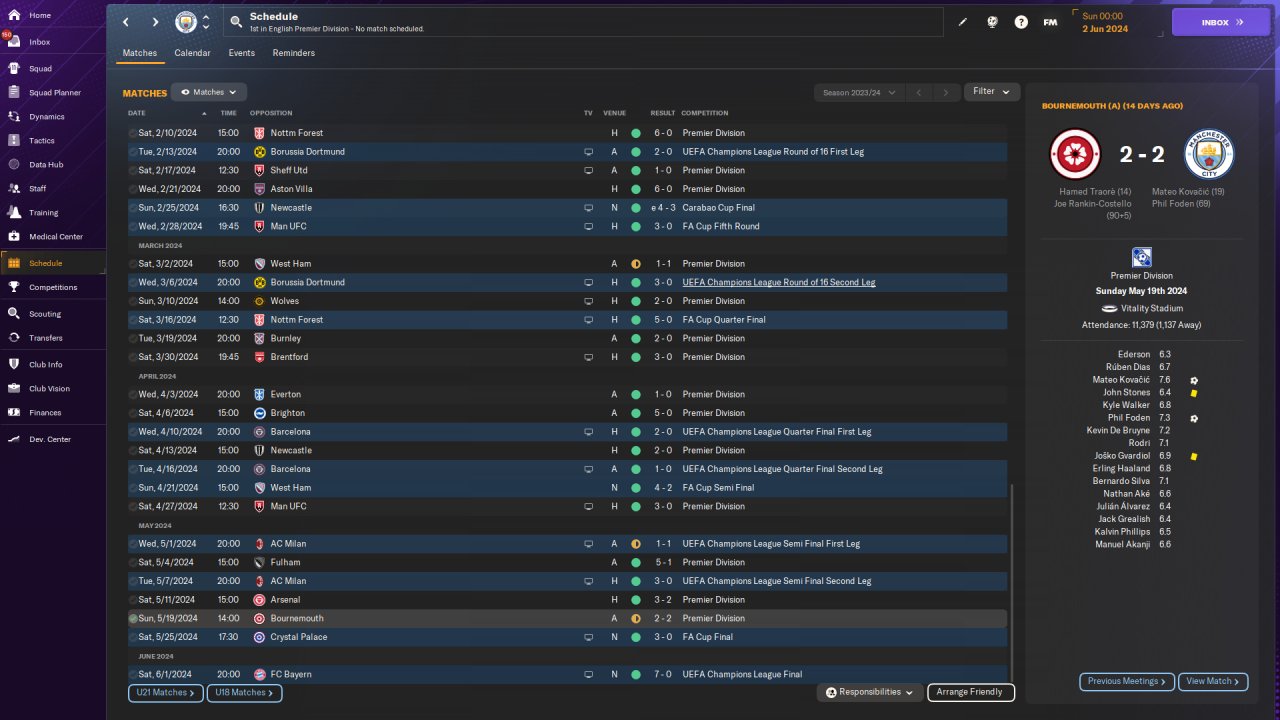Open the Tactics board icon
This screenshot has width=1280, height=720.
[14, 141]
